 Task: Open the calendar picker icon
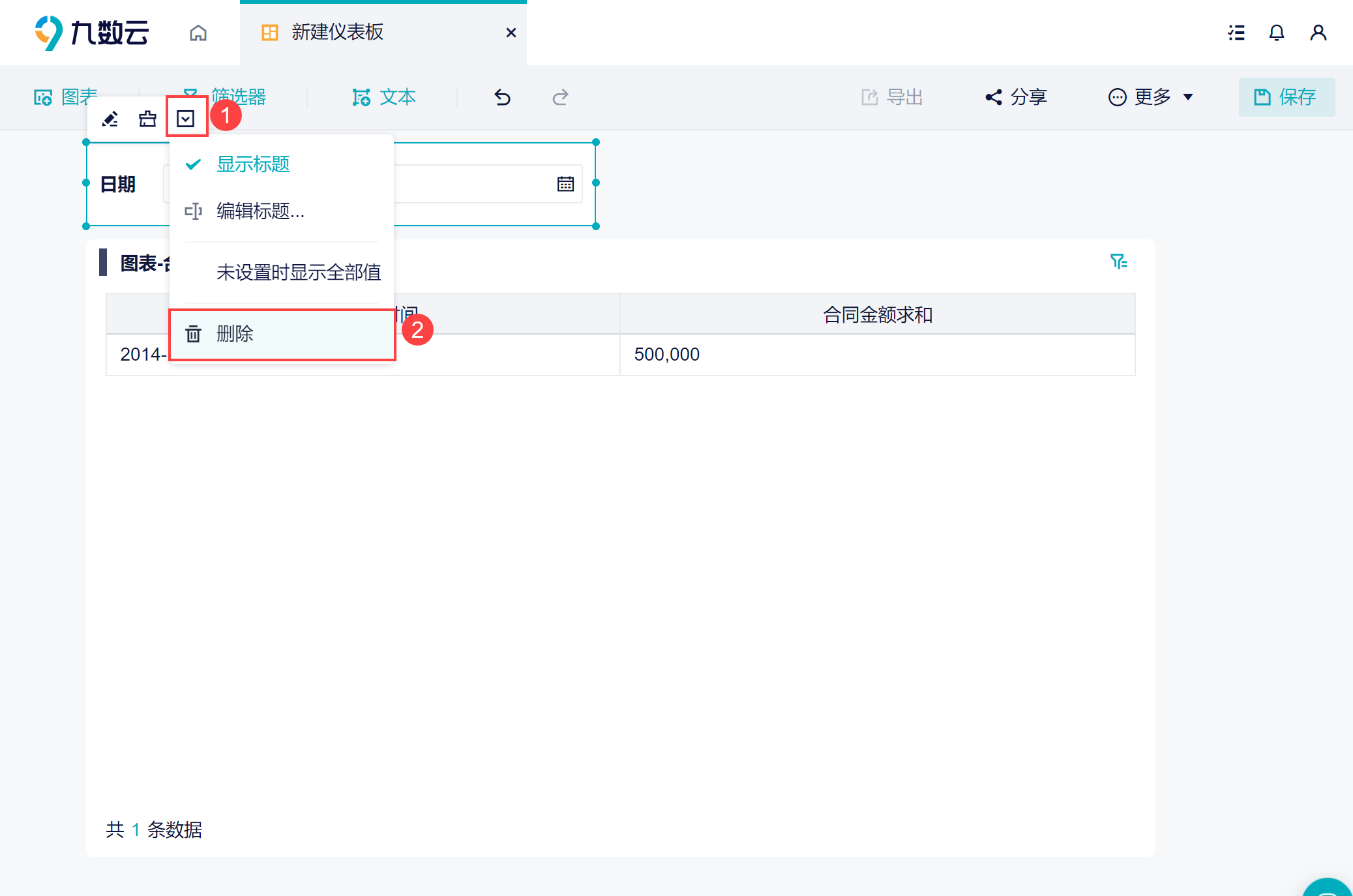(x=565, y=185)
